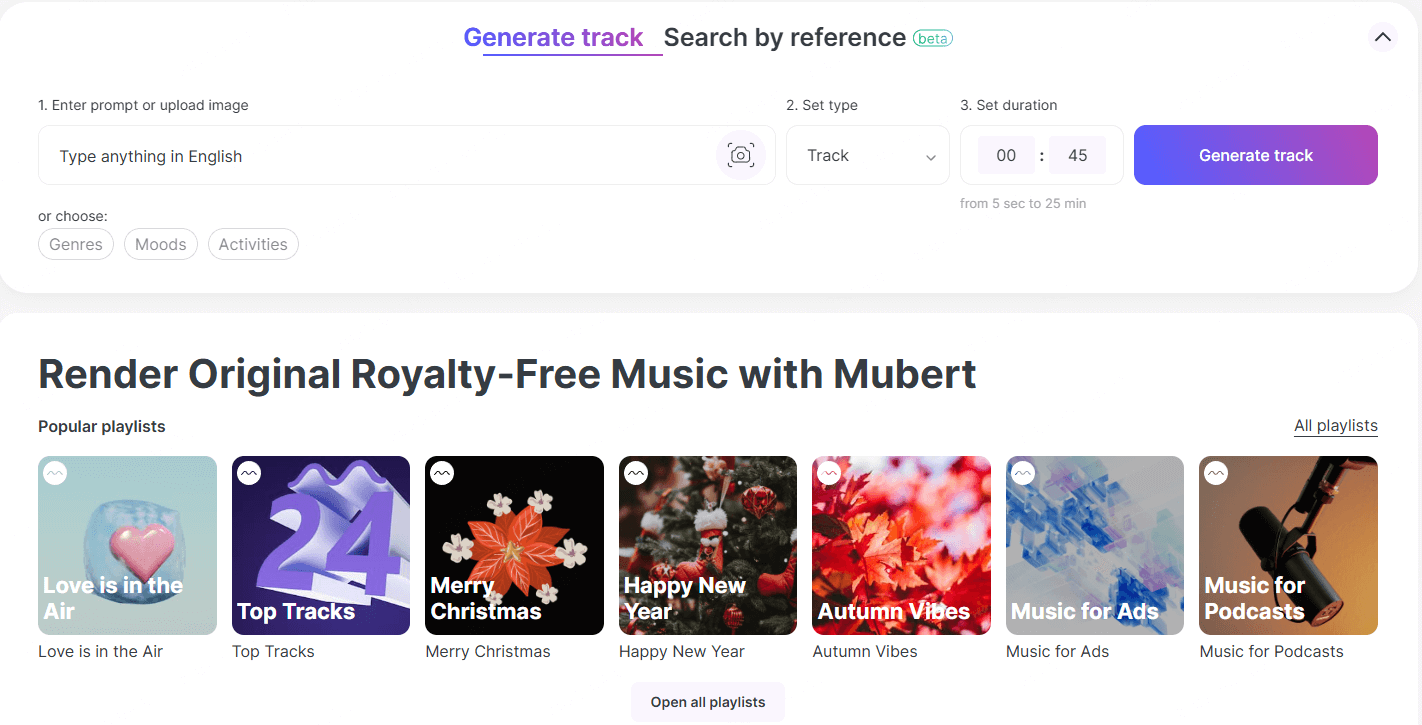Expand the Moods tag chooser
1422x725 pixels.
[161, 244]
